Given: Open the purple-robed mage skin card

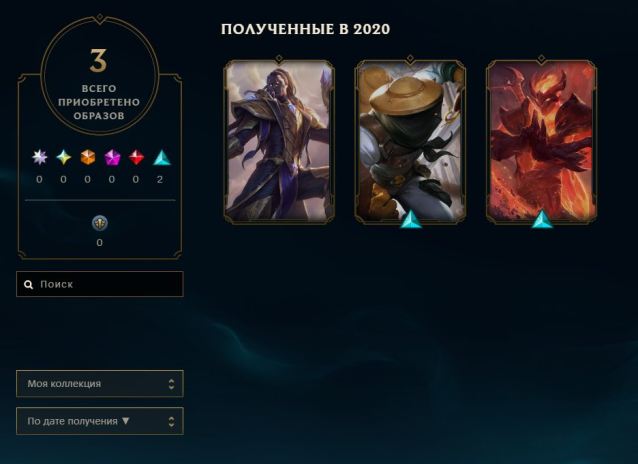Looking at the screenshot, I should click(279, 140).
